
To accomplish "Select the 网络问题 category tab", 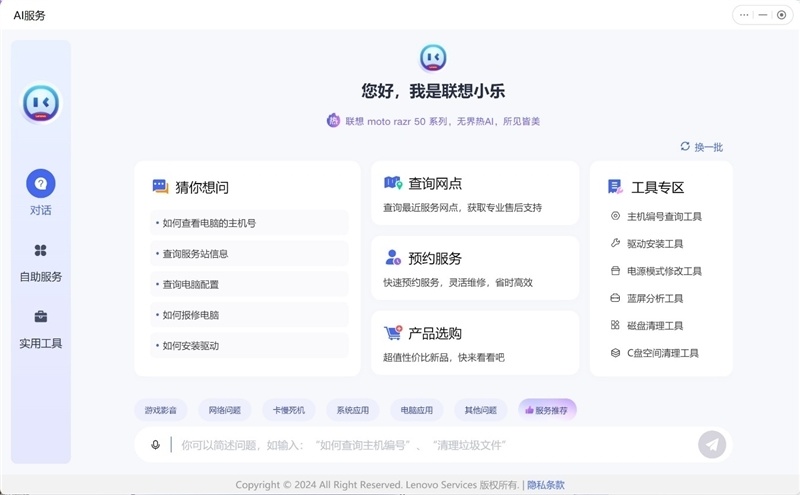I will 224,410.
